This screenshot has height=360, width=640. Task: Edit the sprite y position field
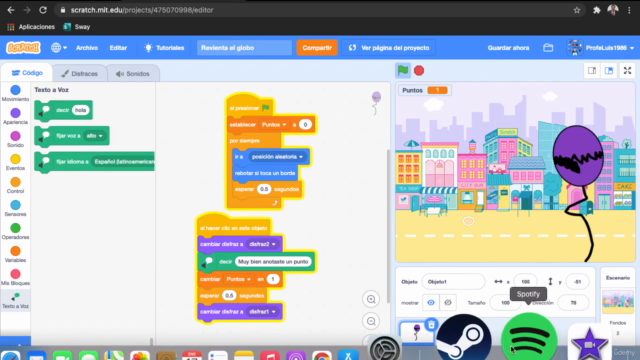coord(577,282)
